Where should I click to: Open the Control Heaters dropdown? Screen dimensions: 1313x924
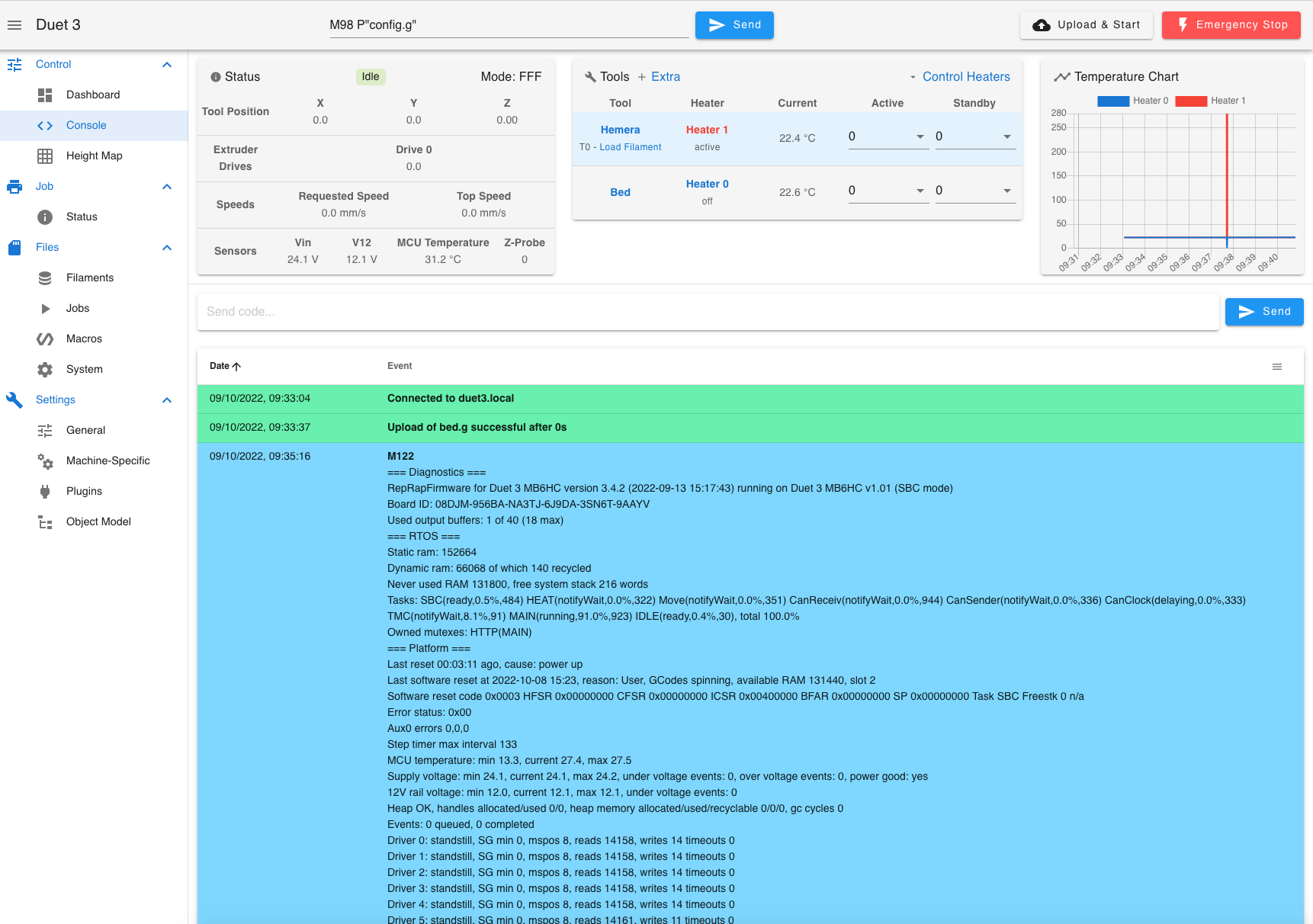[x=959, y=77]
